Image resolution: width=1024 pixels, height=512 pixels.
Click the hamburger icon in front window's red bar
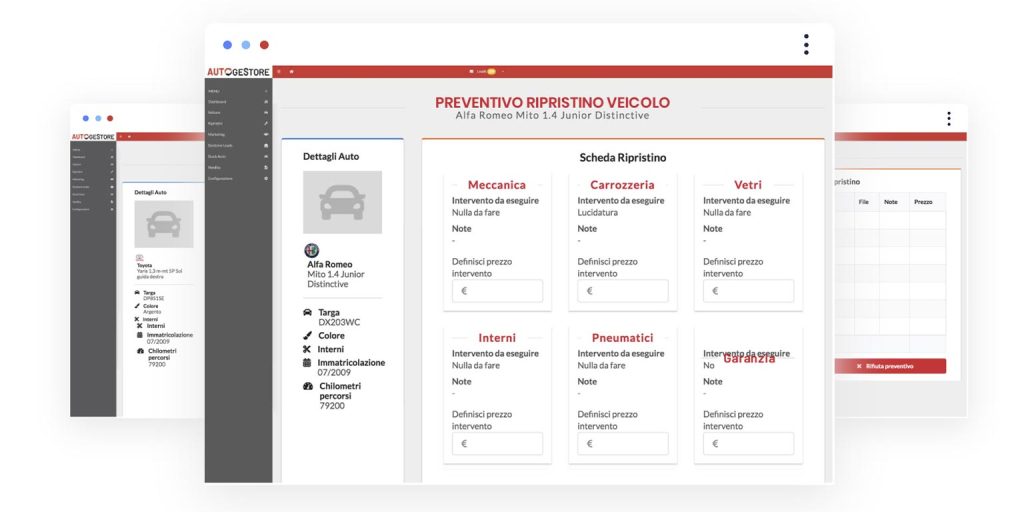tap(279, 71)
